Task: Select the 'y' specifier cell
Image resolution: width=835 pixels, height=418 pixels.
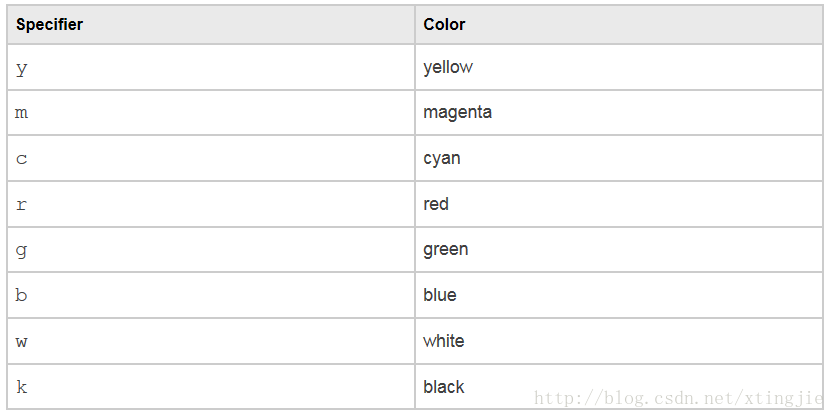Action: [211, 67]
